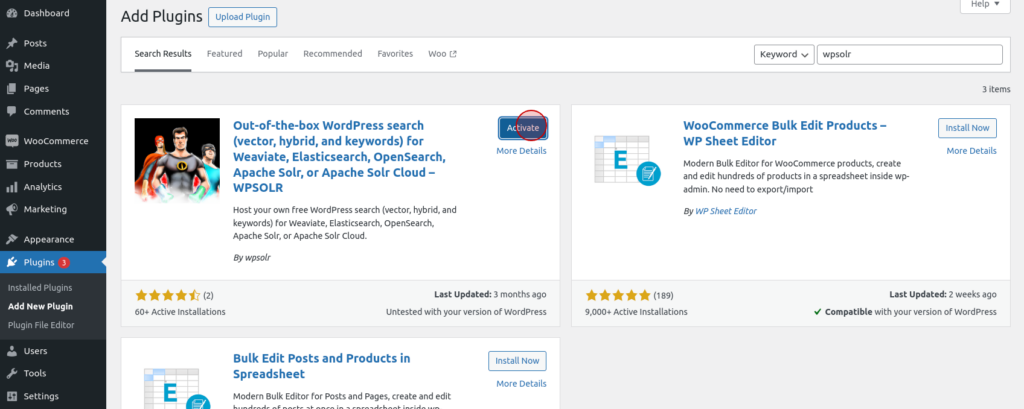Open More Details for WPSOLR plugin

click(521, 151)
